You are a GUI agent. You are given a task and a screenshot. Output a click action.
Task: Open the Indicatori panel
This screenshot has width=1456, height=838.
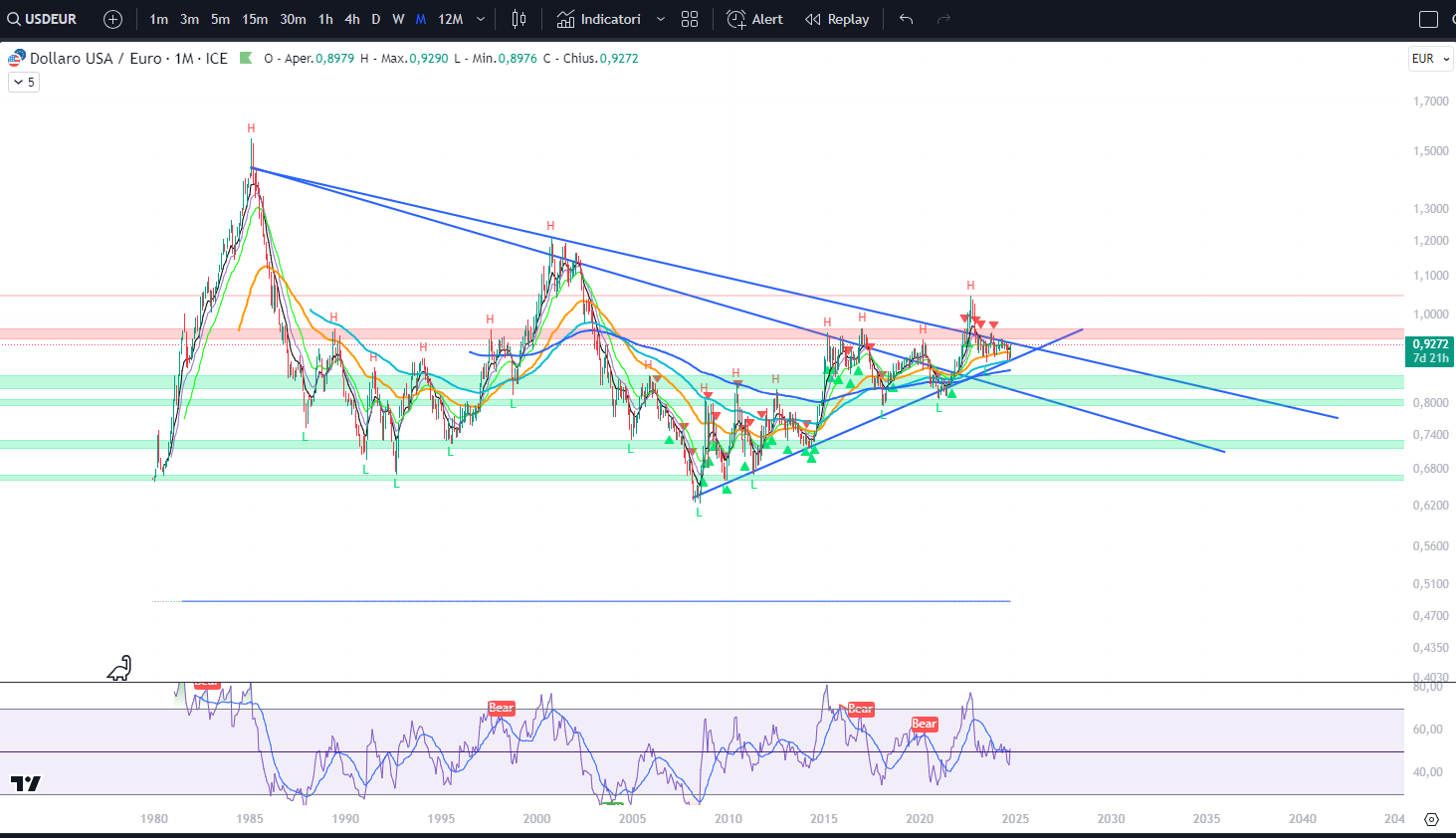pos(599,19)
